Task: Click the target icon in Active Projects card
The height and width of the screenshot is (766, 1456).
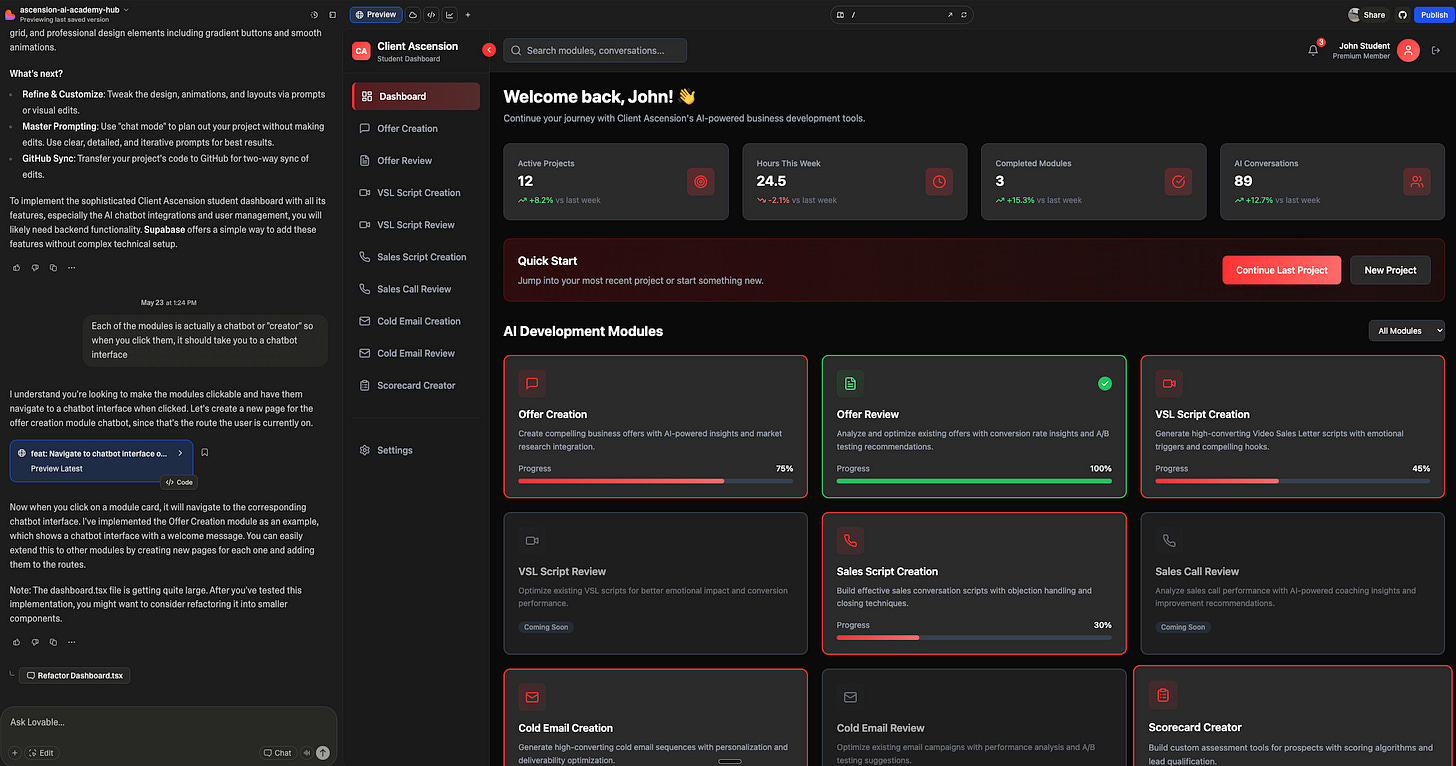Action: pos(700,181)
